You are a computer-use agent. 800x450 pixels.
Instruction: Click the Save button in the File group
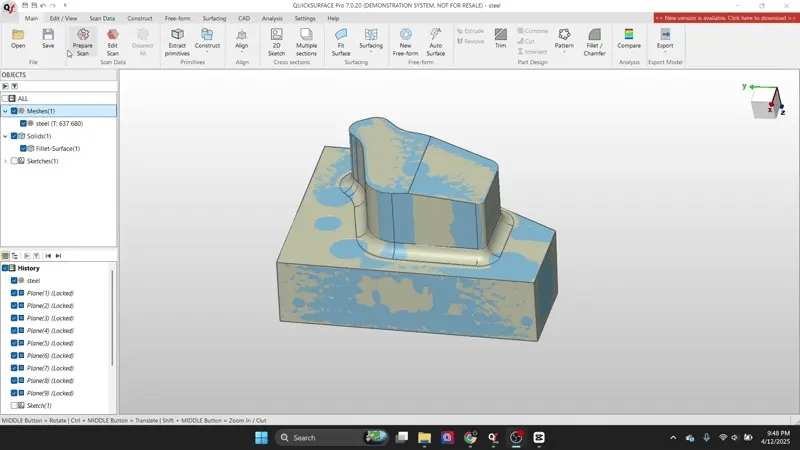point(48,38)
